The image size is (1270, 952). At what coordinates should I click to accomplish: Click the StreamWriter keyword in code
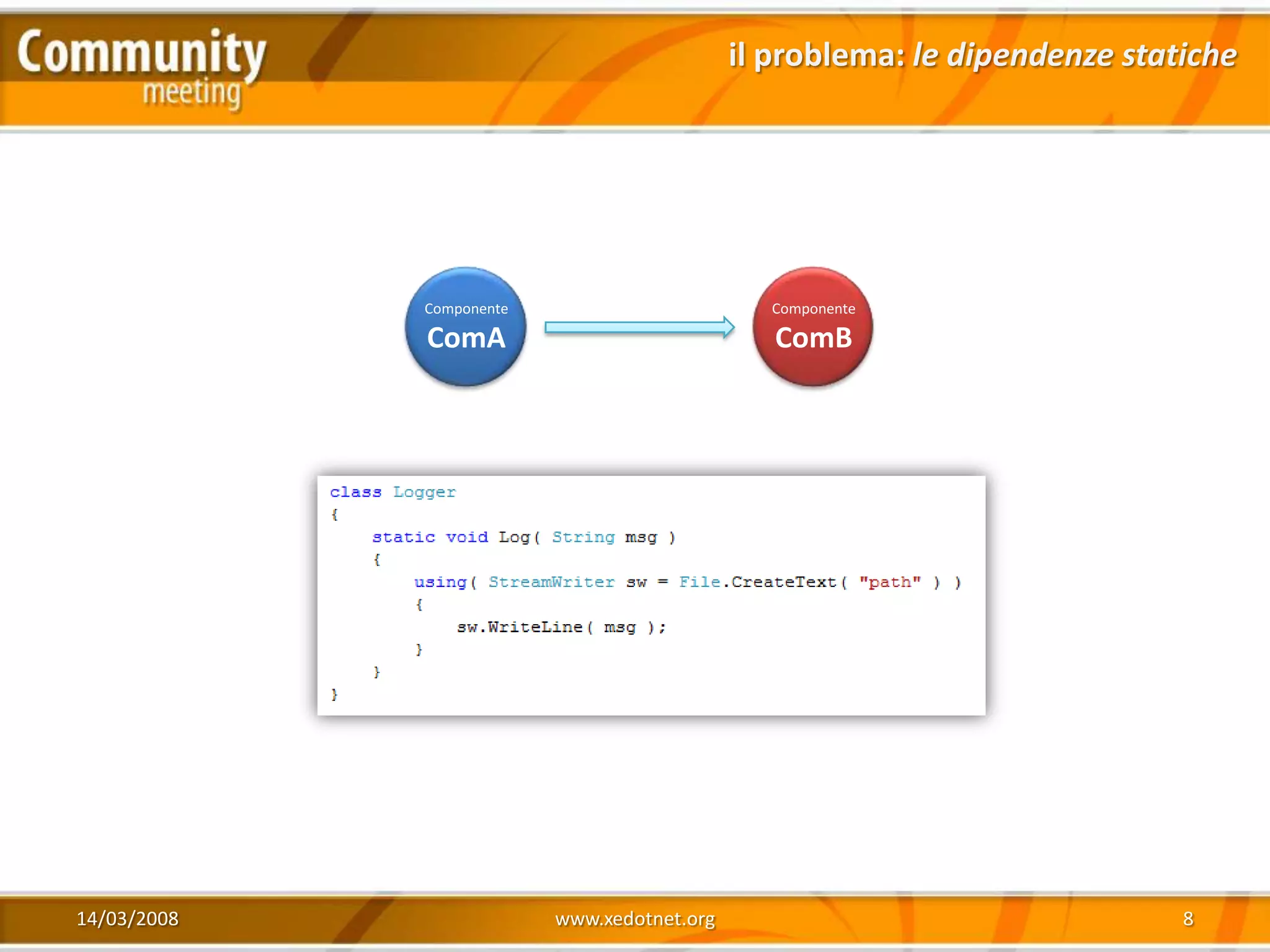click(551, 583)
